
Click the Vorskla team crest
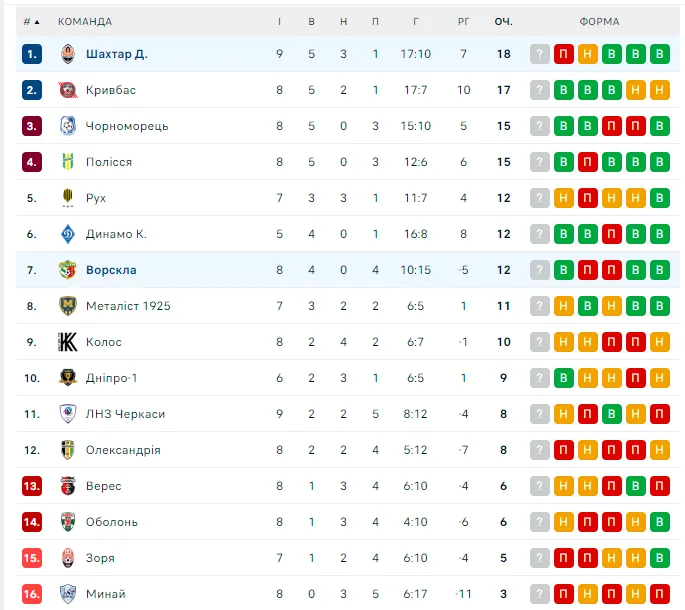pos(68,270)
